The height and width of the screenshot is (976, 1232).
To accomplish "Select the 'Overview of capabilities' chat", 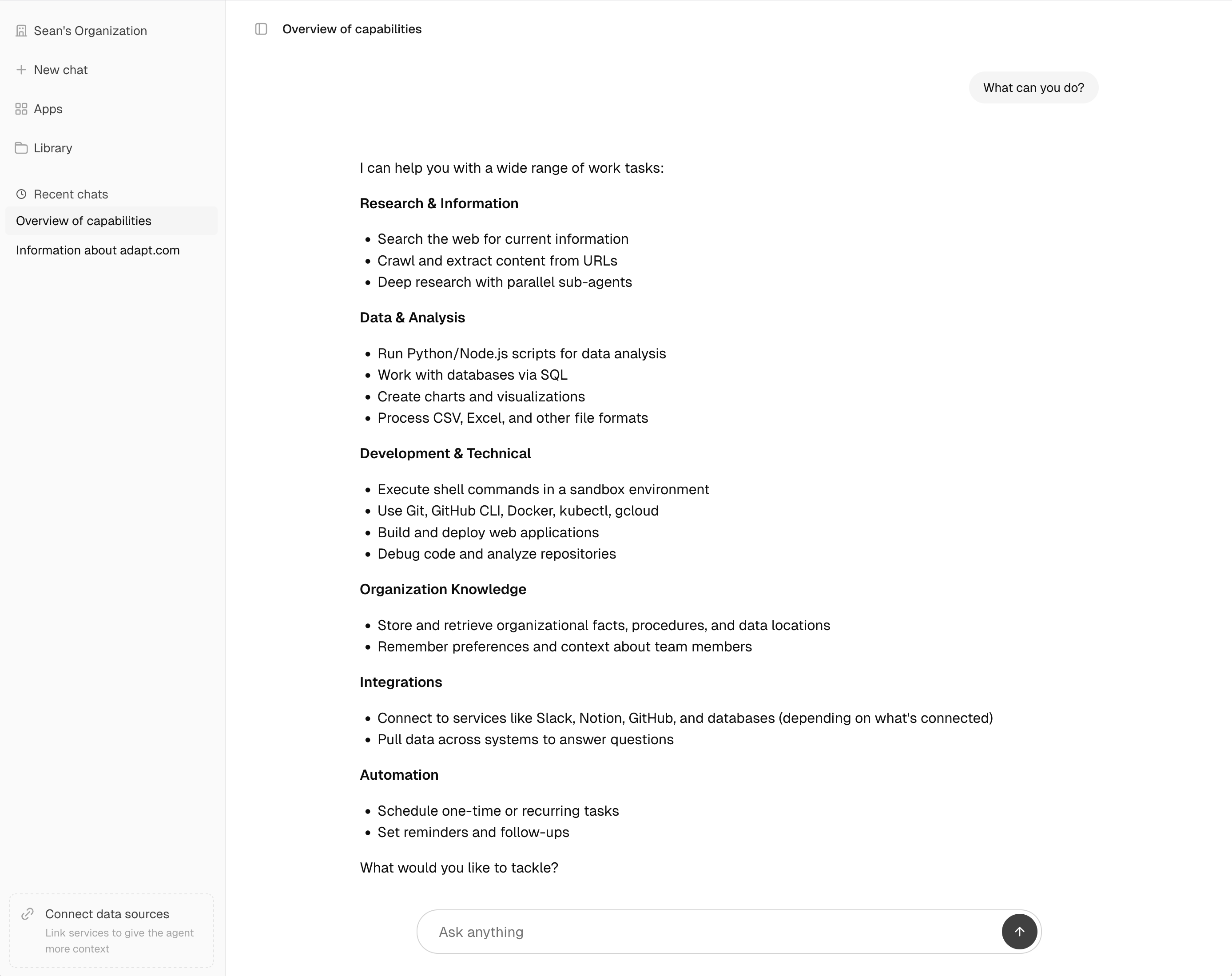I will coord(84,221).
